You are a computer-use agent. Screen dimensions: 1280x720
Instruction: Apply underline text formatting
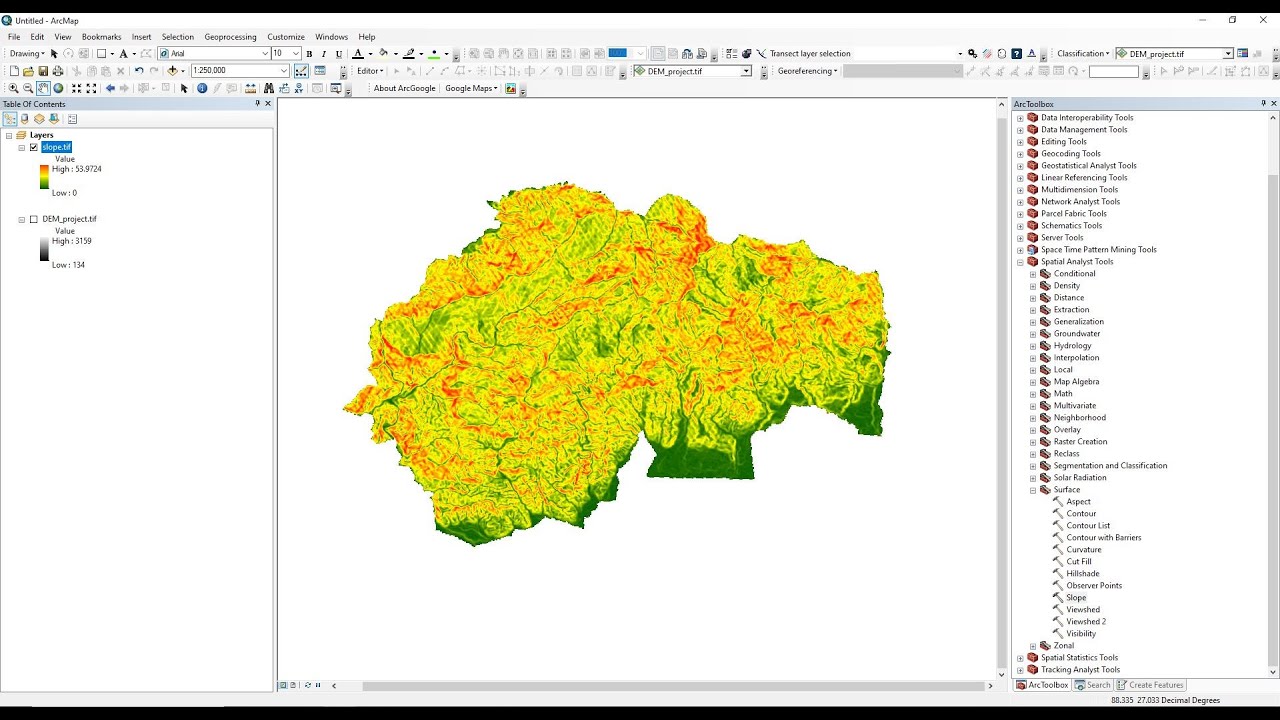[339, 54]
